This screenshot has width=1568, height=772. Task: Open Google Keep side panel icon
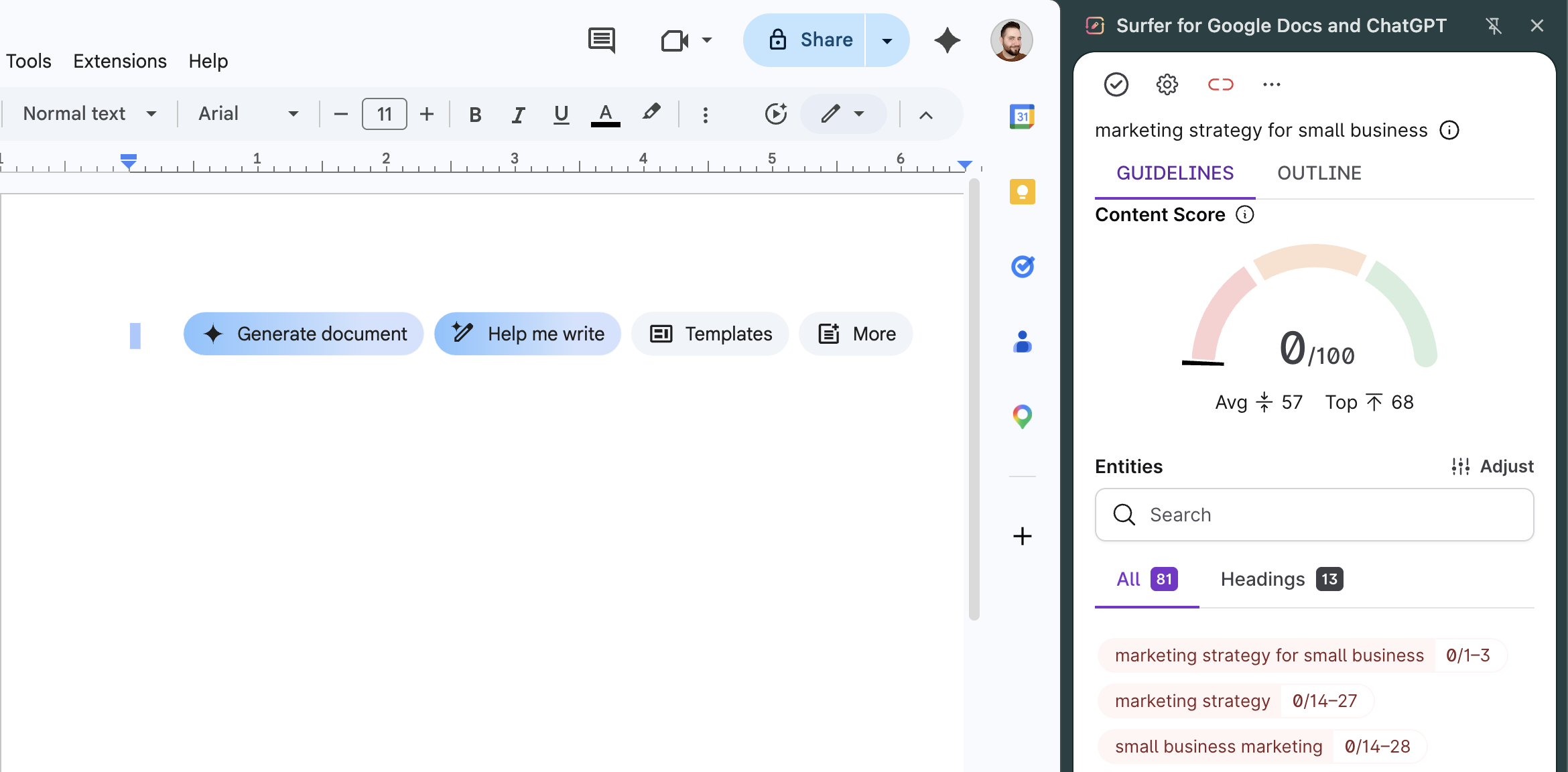1022,192
